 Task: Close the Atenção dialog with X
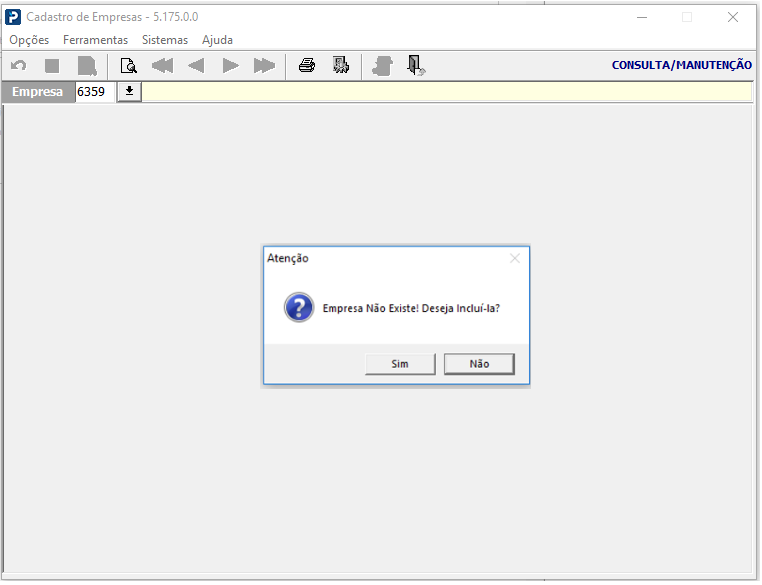(515, 258)
